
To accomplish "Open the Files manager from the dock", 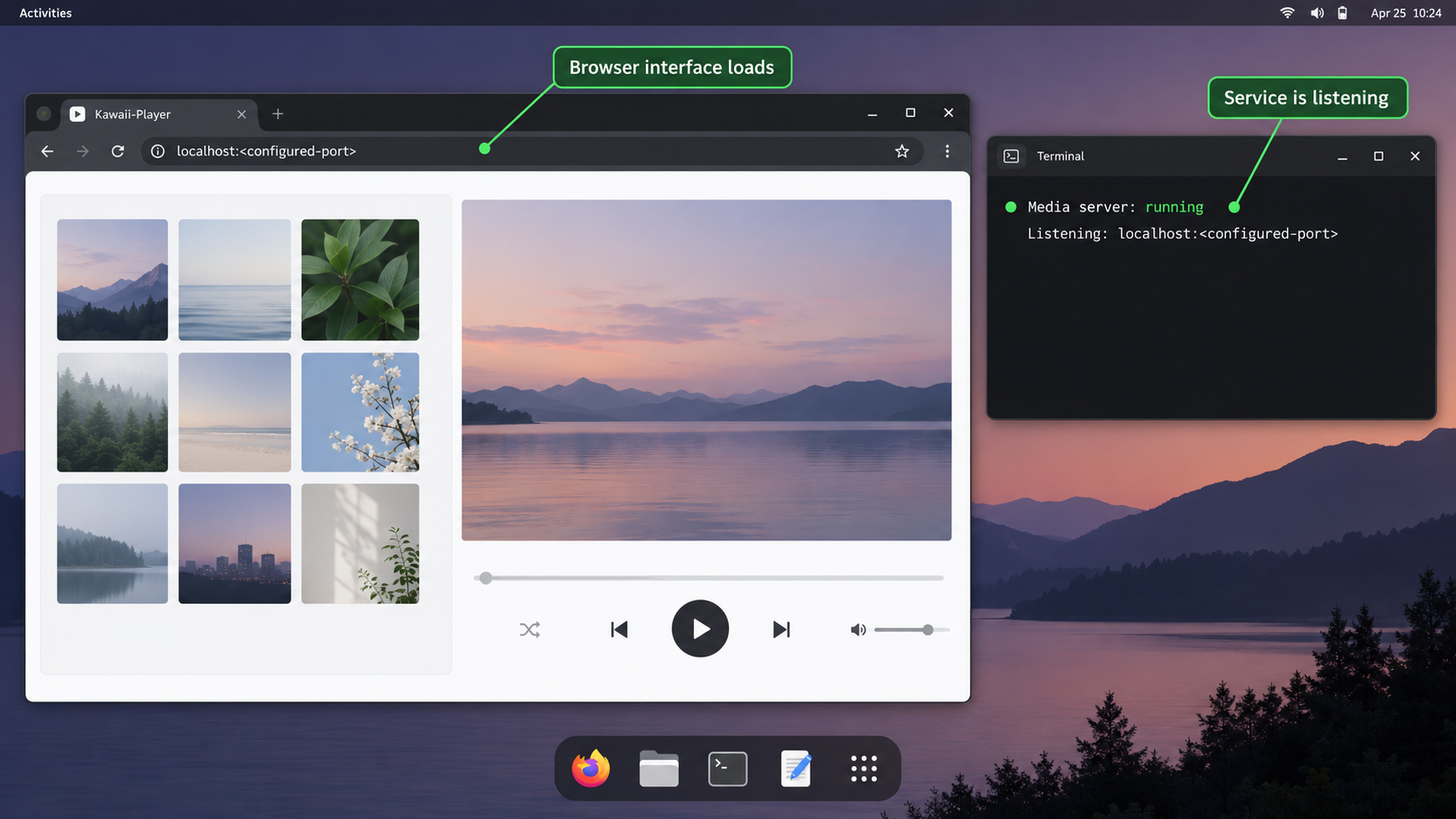I will coord(658,769).
